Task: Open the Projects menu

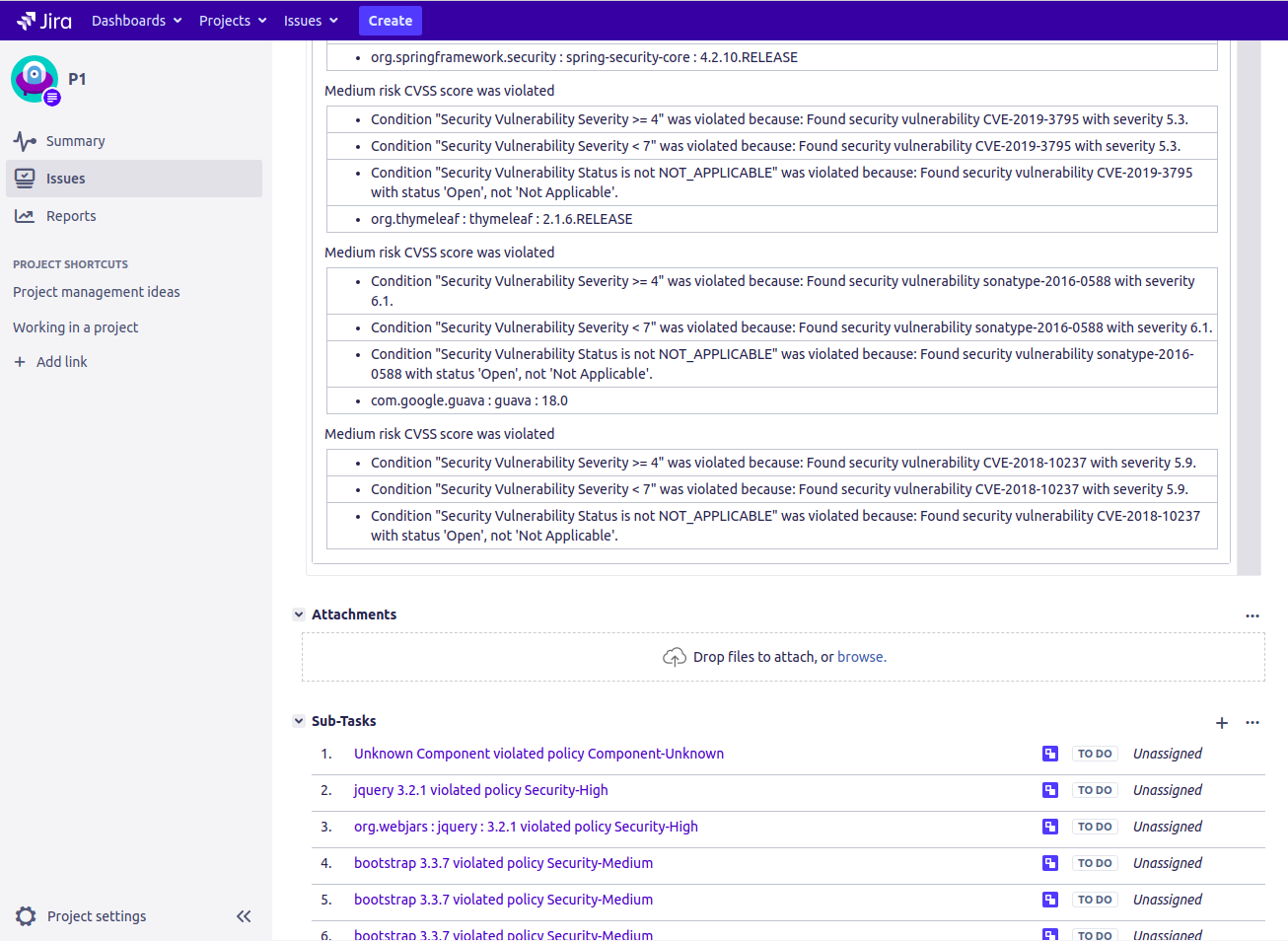Action: (x=232, y=20)
